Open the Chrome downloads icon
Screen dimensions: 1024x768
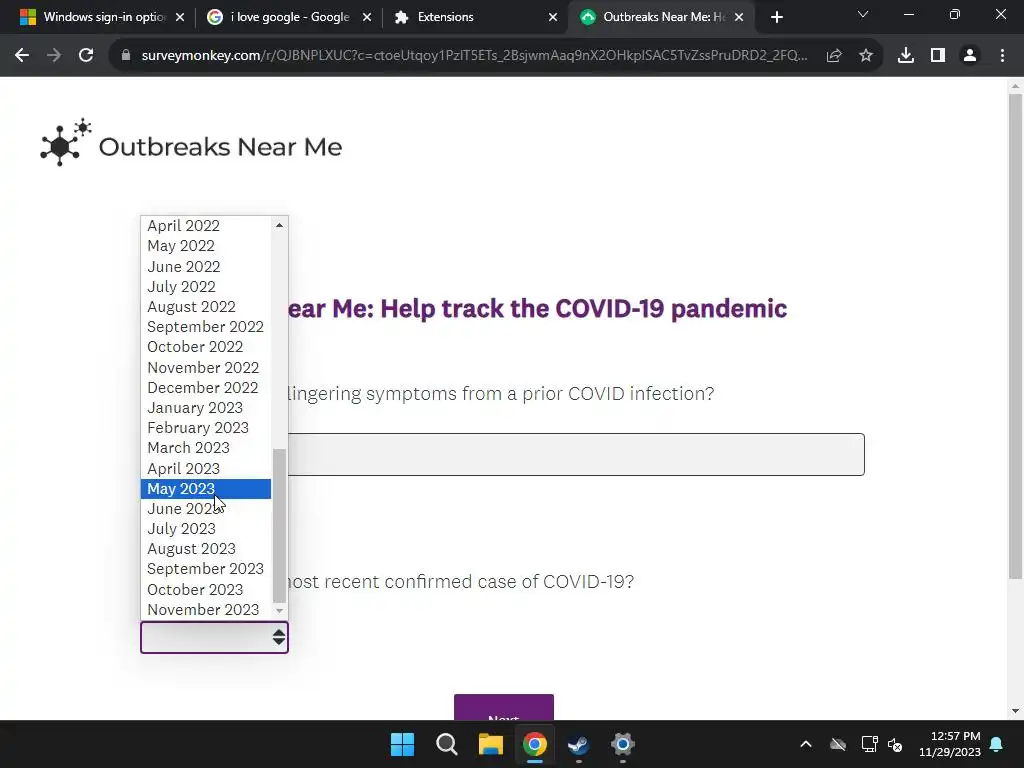[x=906, y=56]
